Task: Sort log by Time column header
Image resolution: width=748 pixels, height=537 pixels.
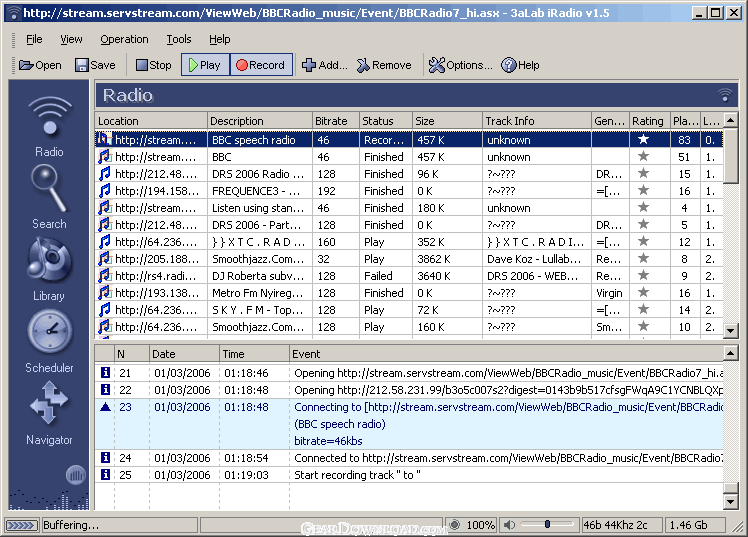Action: tap(254, 354)
